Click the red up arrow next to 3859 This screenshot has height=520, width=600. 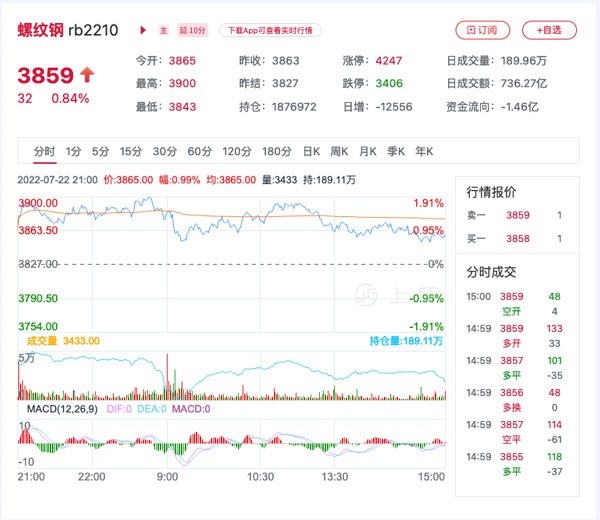87,74
